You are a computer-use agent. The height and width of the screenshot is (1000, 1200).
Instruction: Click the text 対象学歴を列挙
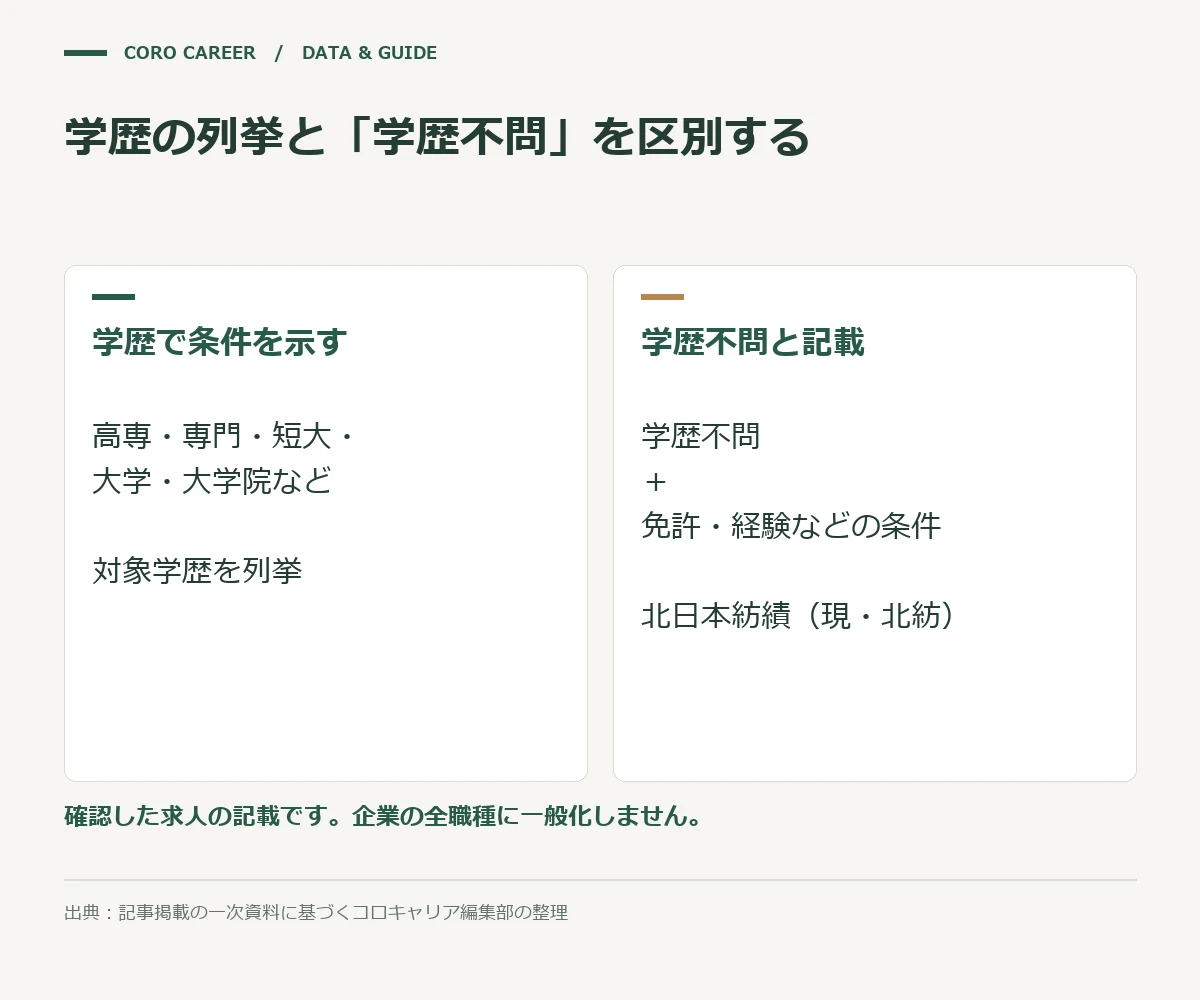point(197,571)
